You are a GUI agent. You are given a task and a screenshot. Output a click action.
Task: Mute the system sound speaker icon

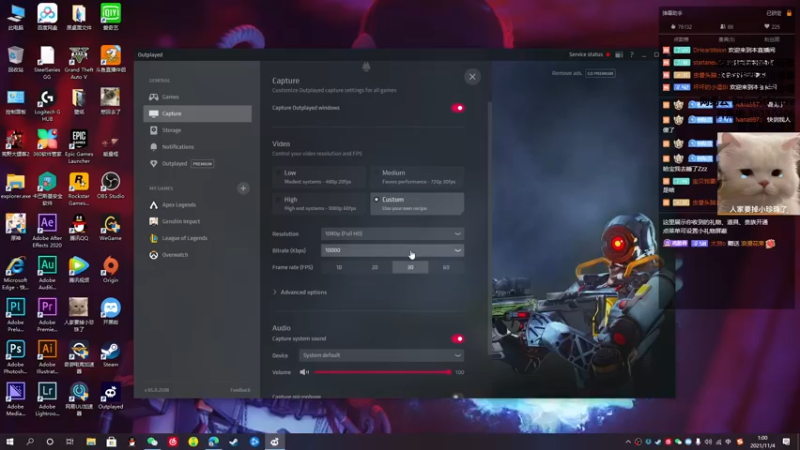click(304, 372)
